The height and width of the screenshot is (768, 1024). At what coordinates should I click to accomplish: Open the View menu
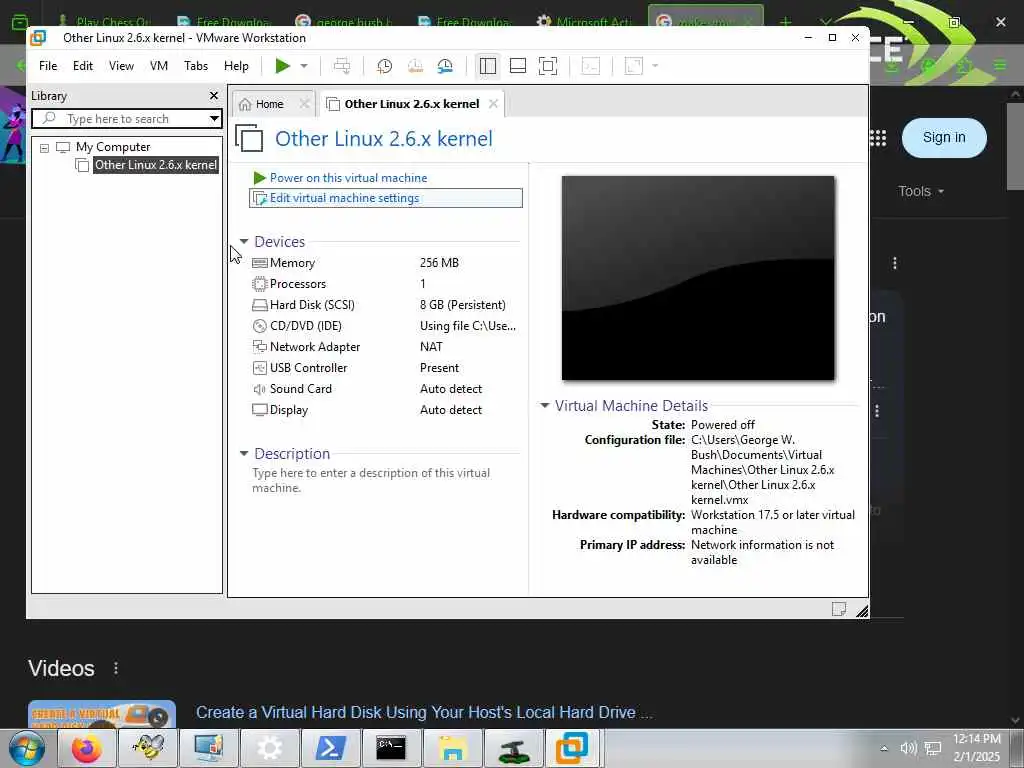[121, 66]
